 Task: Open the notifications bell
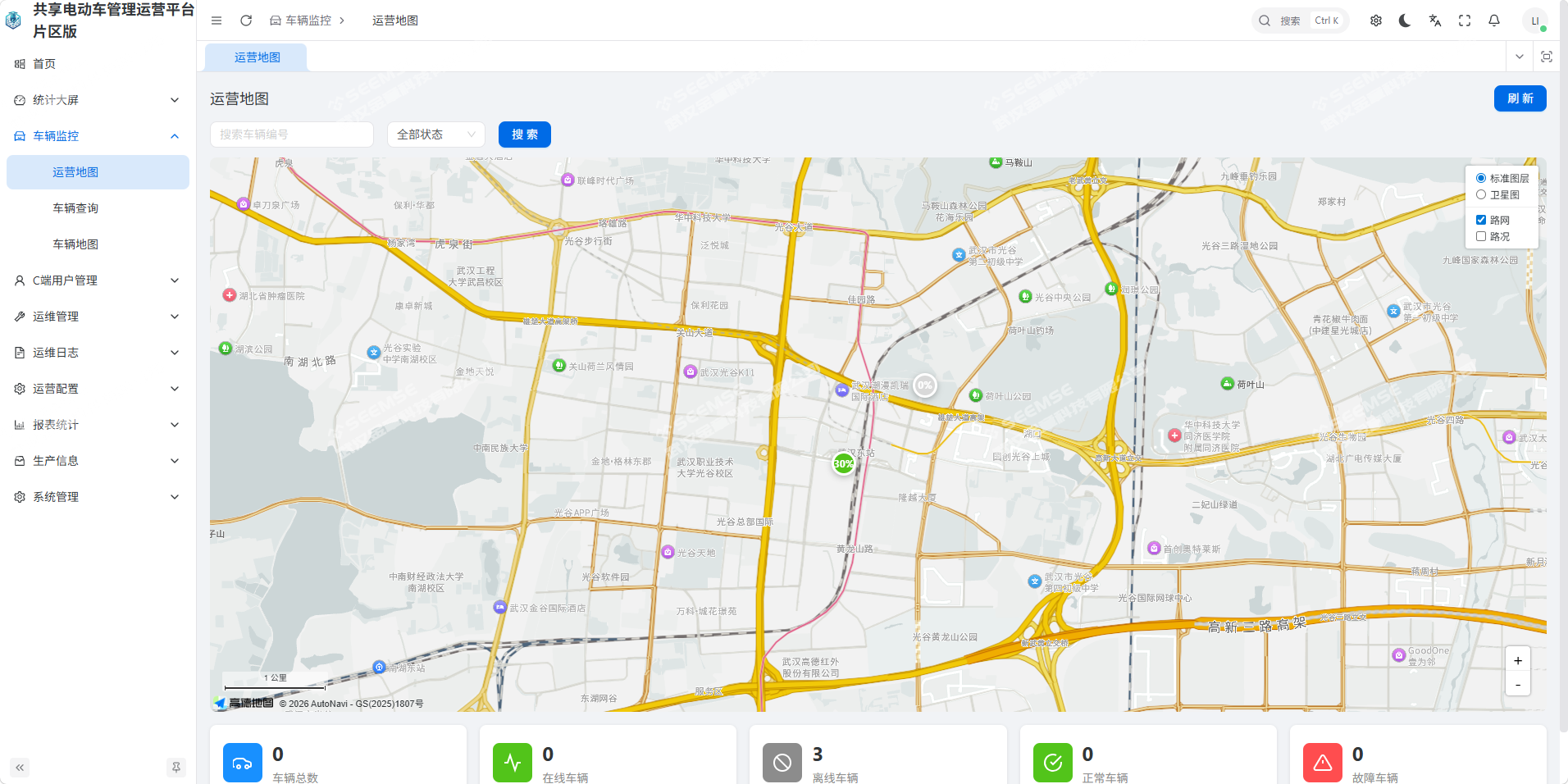point(1494,21)
